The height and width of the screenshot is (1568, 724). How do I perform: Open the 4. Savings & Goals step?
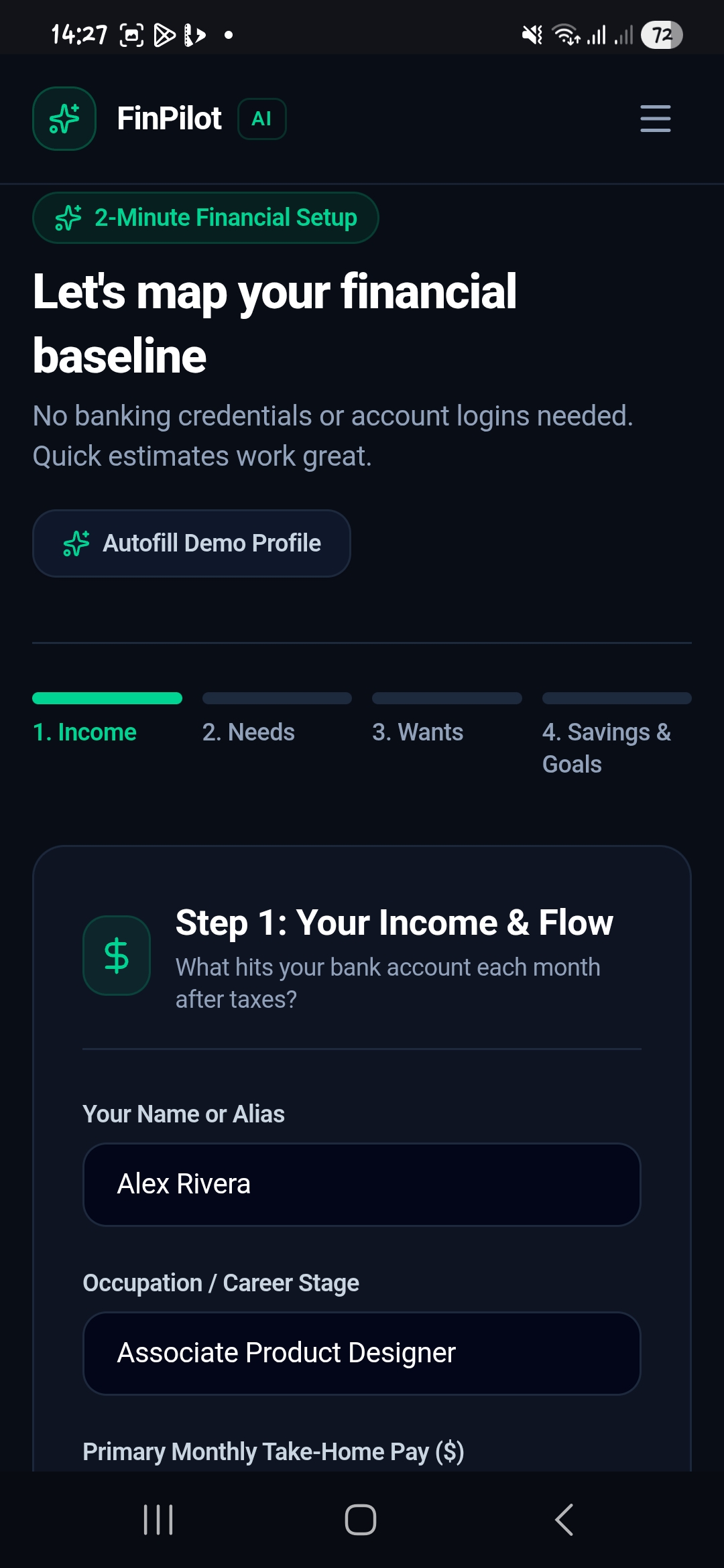[607, 748]
